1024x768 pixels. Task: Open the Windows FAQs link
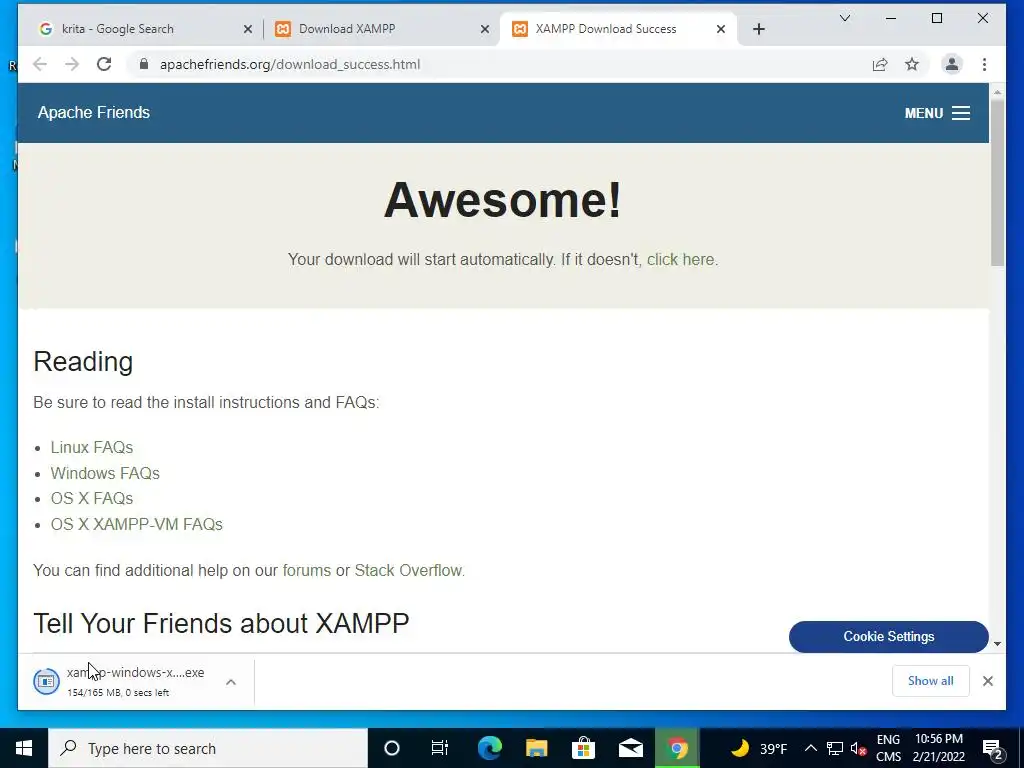(x=105, y=473)
